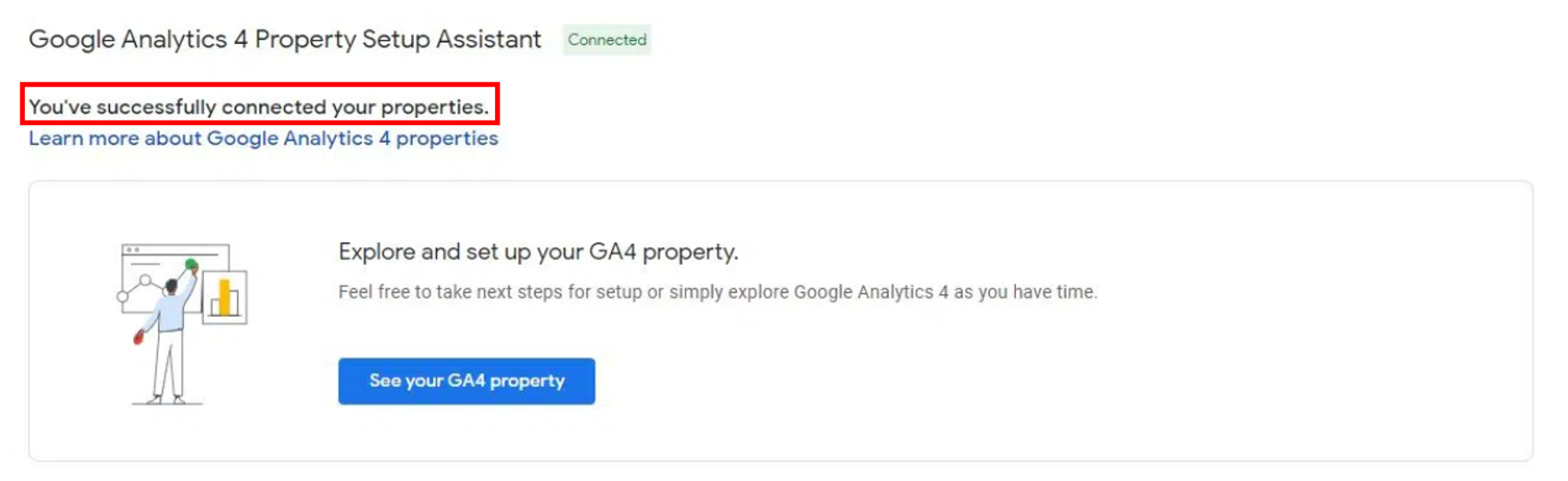Open the Learn more about Google Analytics 4 properties link
The width and height of the screenshot is (1568, 481).
(x=263, y=139)
